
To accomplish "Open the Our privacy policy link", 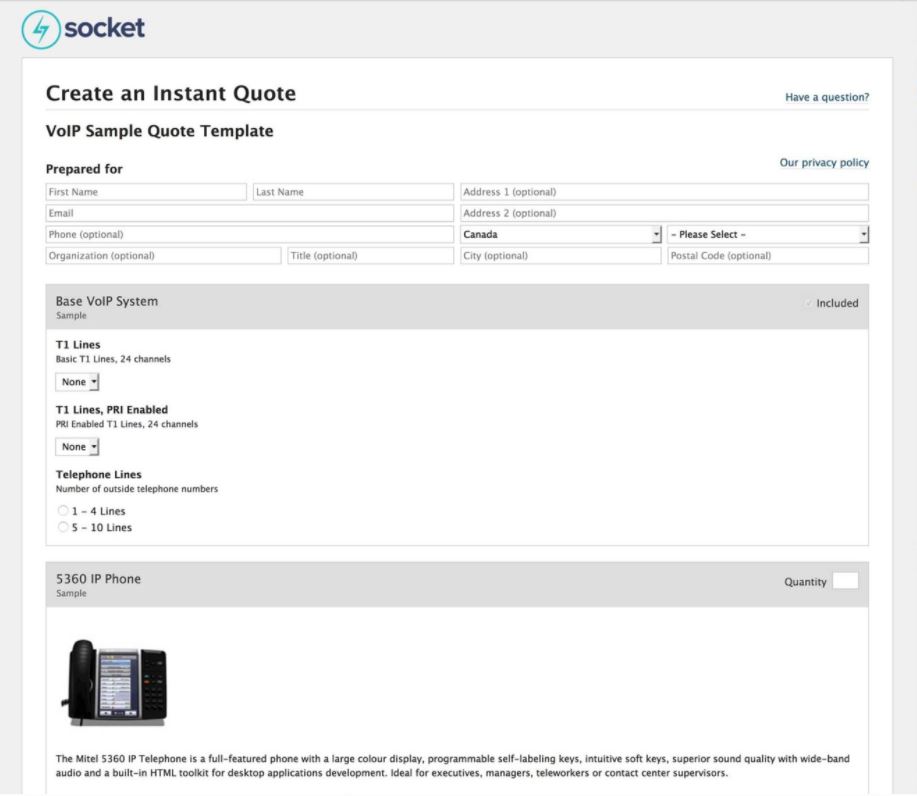I will pyautogui.click(x=824, y=162).
